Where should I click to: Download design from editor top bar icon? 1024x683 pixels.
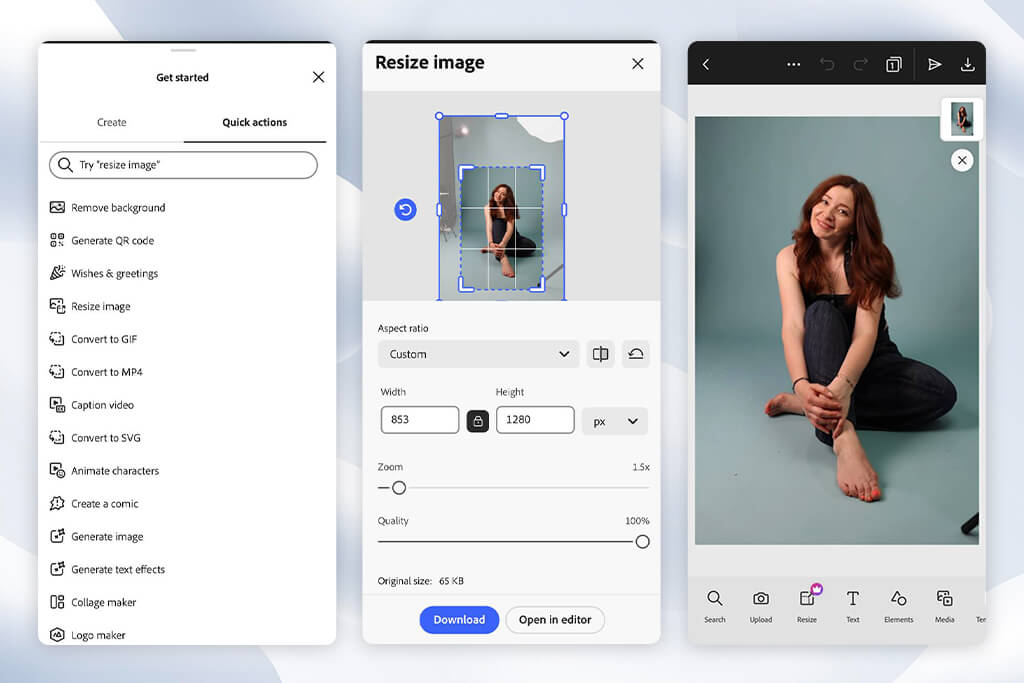coord(968,64)
